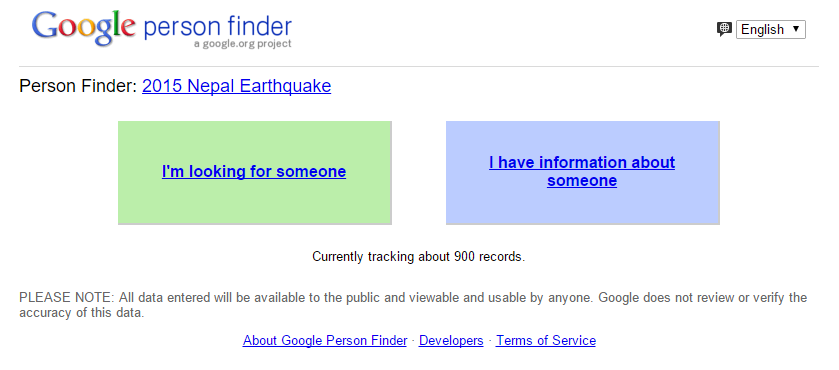Image resolution: width=839 pixels, height=370 pixels.
Task: Open About Google Person Finder link
Action: click(325, 341)
